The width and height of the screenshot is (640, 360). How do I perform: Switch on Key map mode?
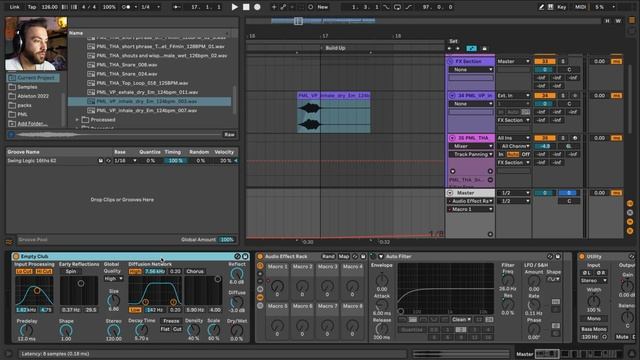point(562,7)
